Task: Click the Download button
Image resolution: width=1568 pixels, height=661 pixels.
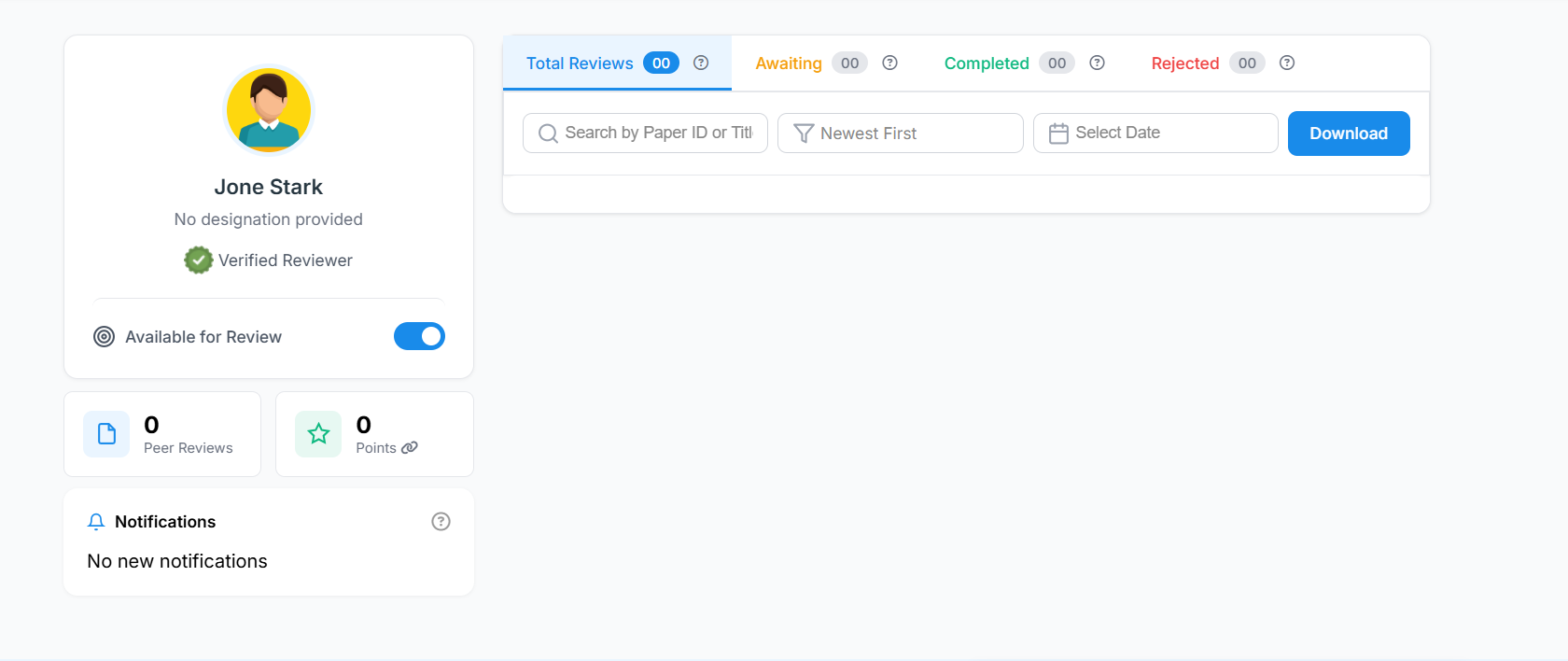Action: [x=1349, y=134]
